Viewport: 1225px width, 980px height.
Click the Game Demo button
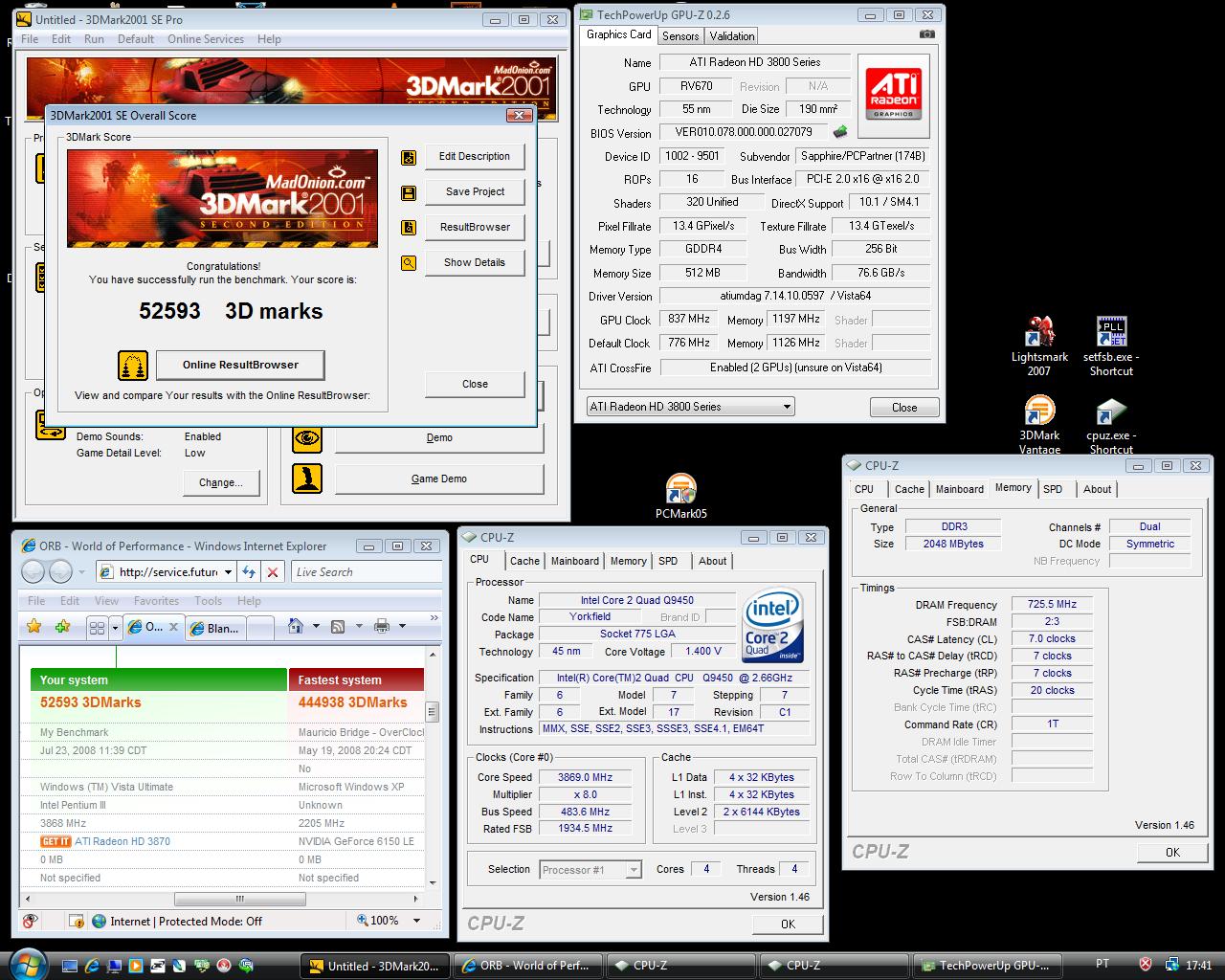click(x=439, y=479)
